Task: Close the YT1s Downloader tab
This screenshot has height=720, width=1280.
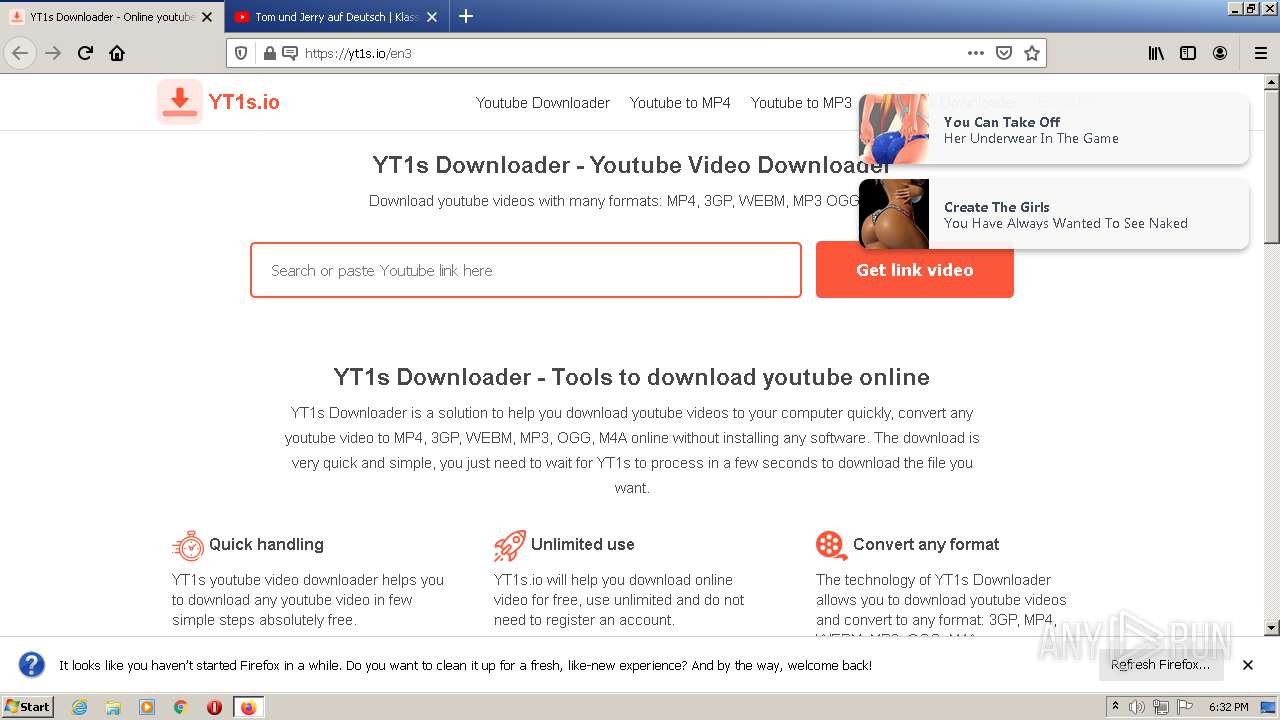Action: (x=207, y=17)
